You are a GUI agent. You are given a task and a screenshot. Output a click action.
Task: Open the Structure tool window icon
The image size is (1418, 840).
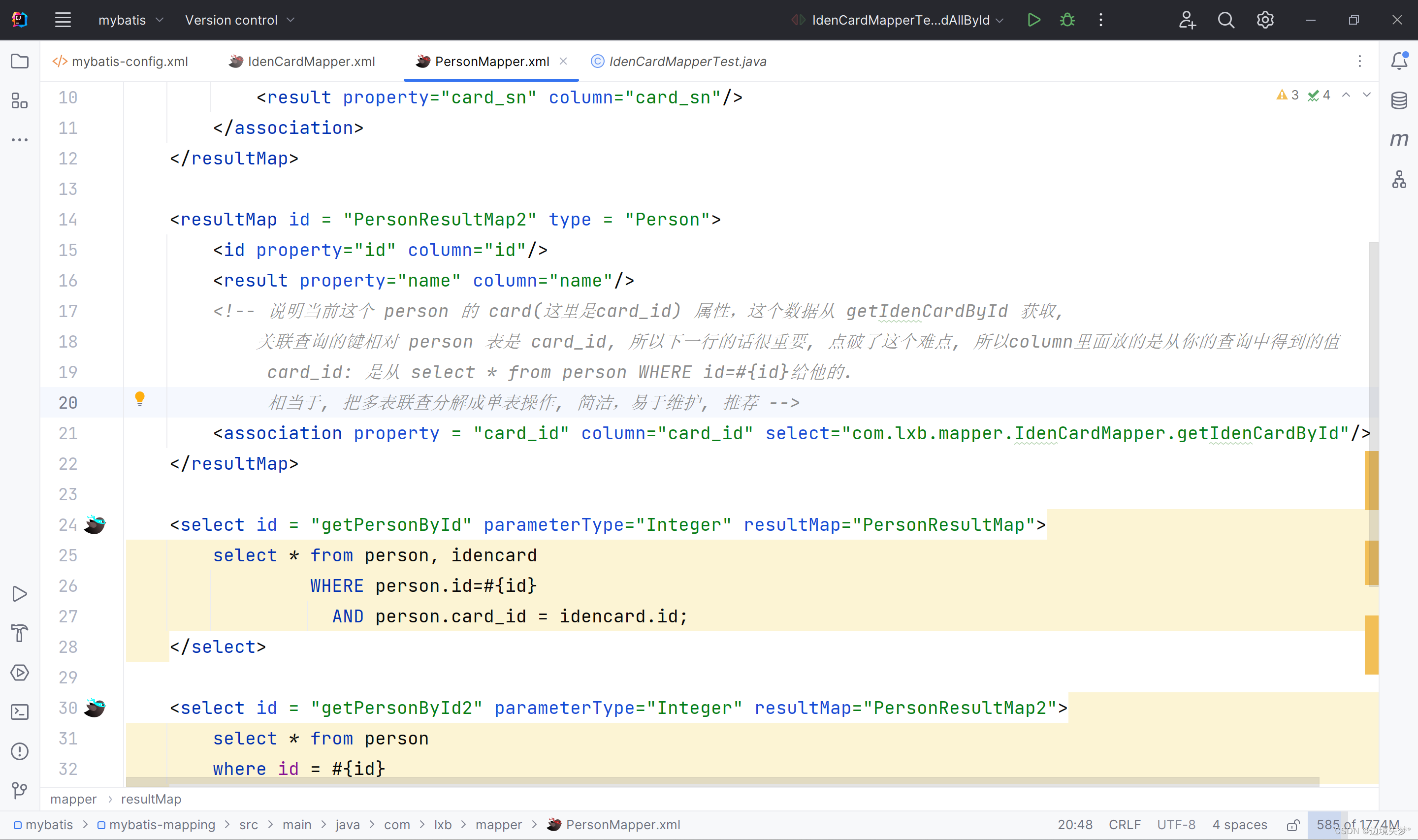coord(20,101)
